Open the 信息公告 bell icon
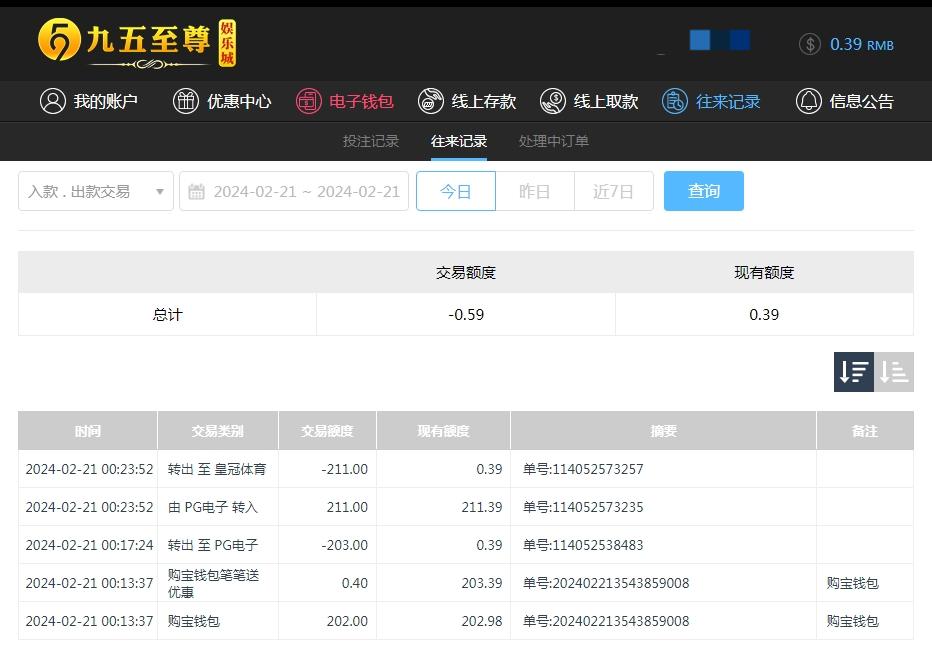The image size is (932, 652). 808,101
